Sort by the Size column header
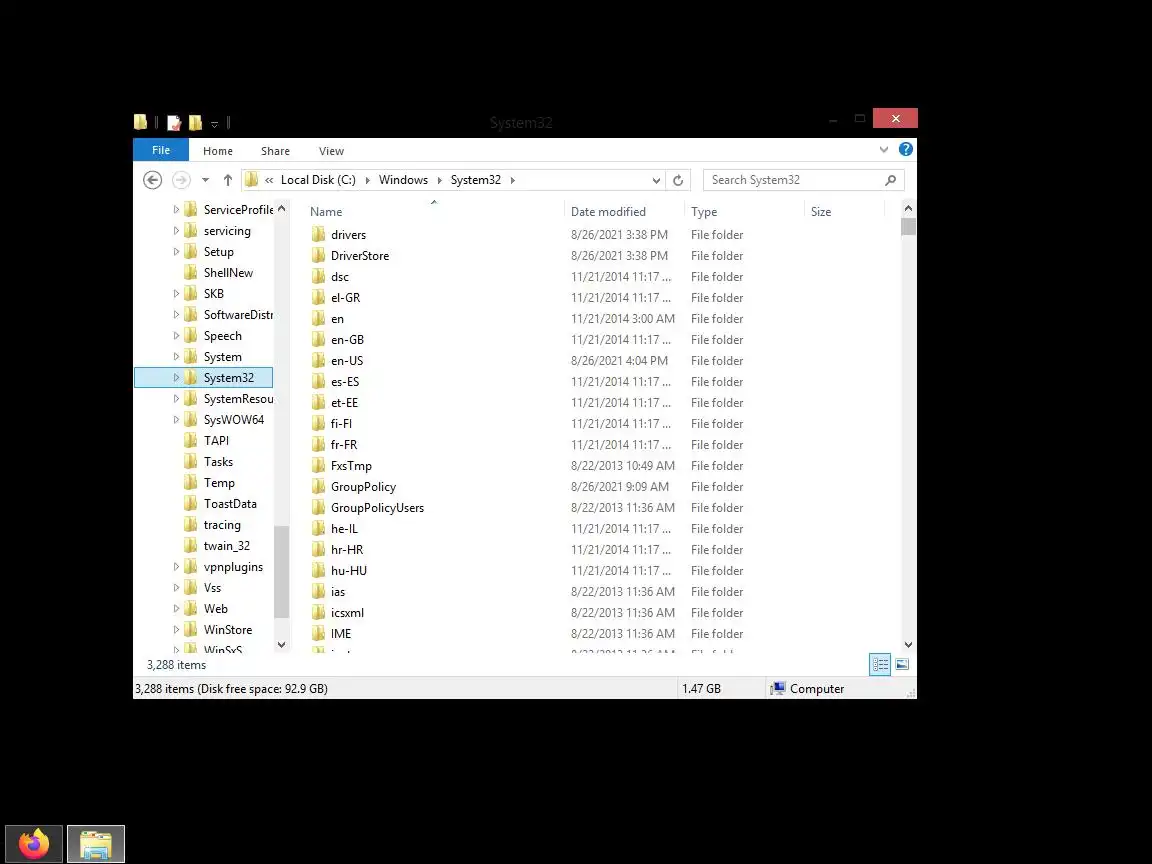This screenshot has height=864, width=1152. pyautogui.click(x=821, y=212)
